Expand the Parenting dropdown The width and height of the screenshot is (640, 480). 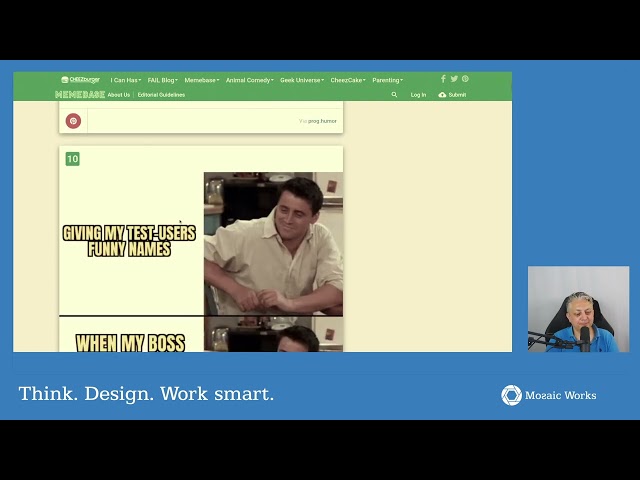(387, 80)
